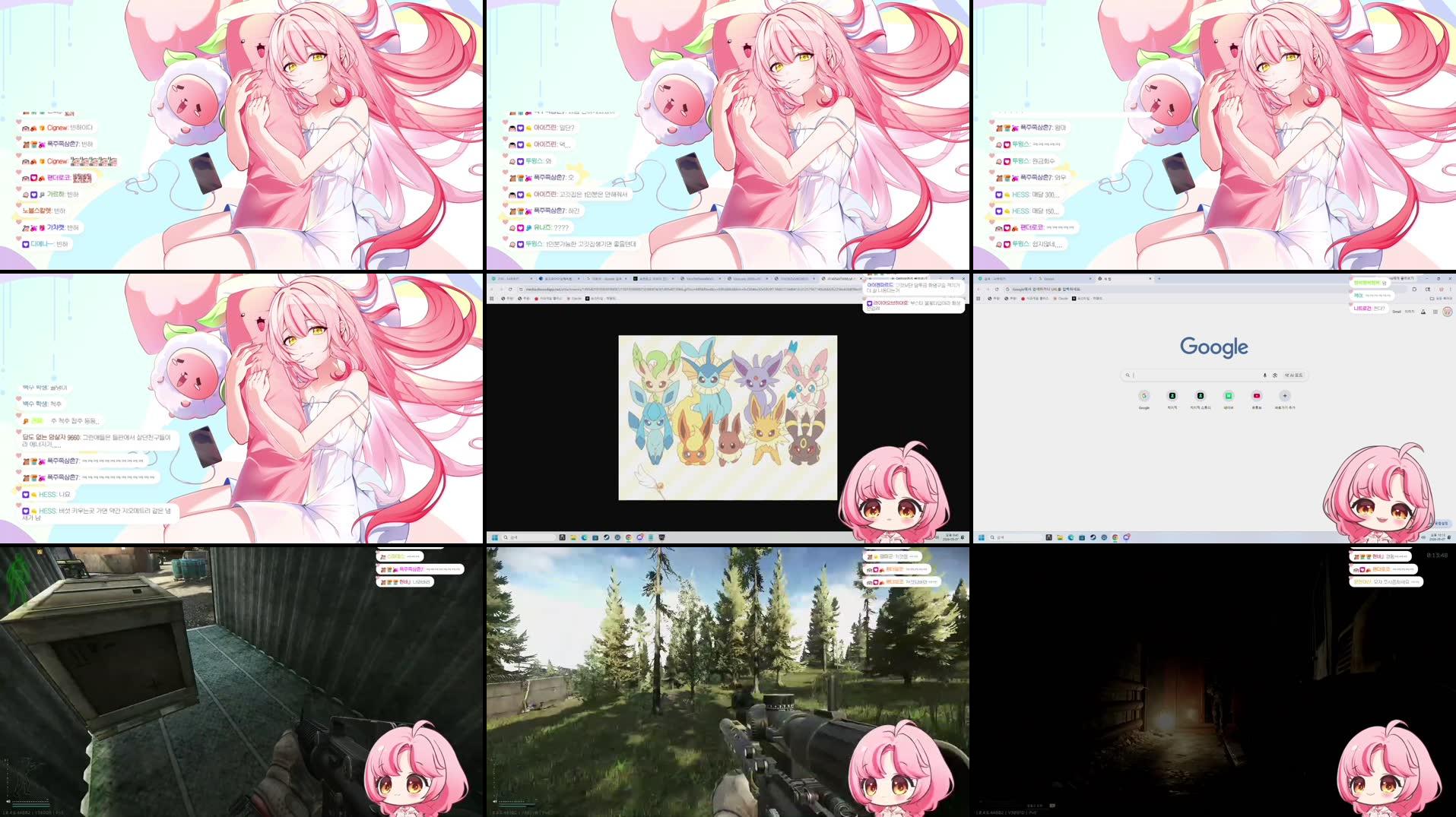Click the Eevee evolutions image in the dark browser
Image resolution: width=1456 pixels, height=817 pixels.
point(728,417)
